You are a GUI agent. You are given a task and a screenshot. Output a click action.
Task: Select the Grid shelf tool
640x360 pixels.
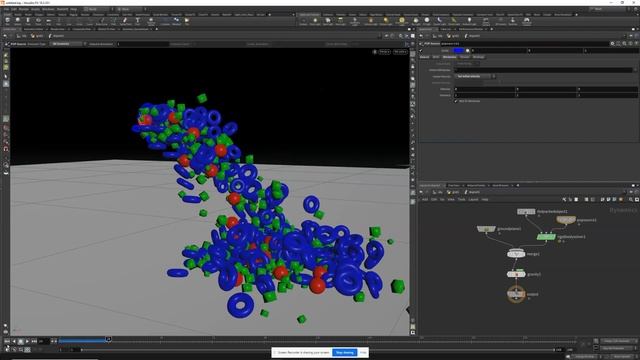49,21
